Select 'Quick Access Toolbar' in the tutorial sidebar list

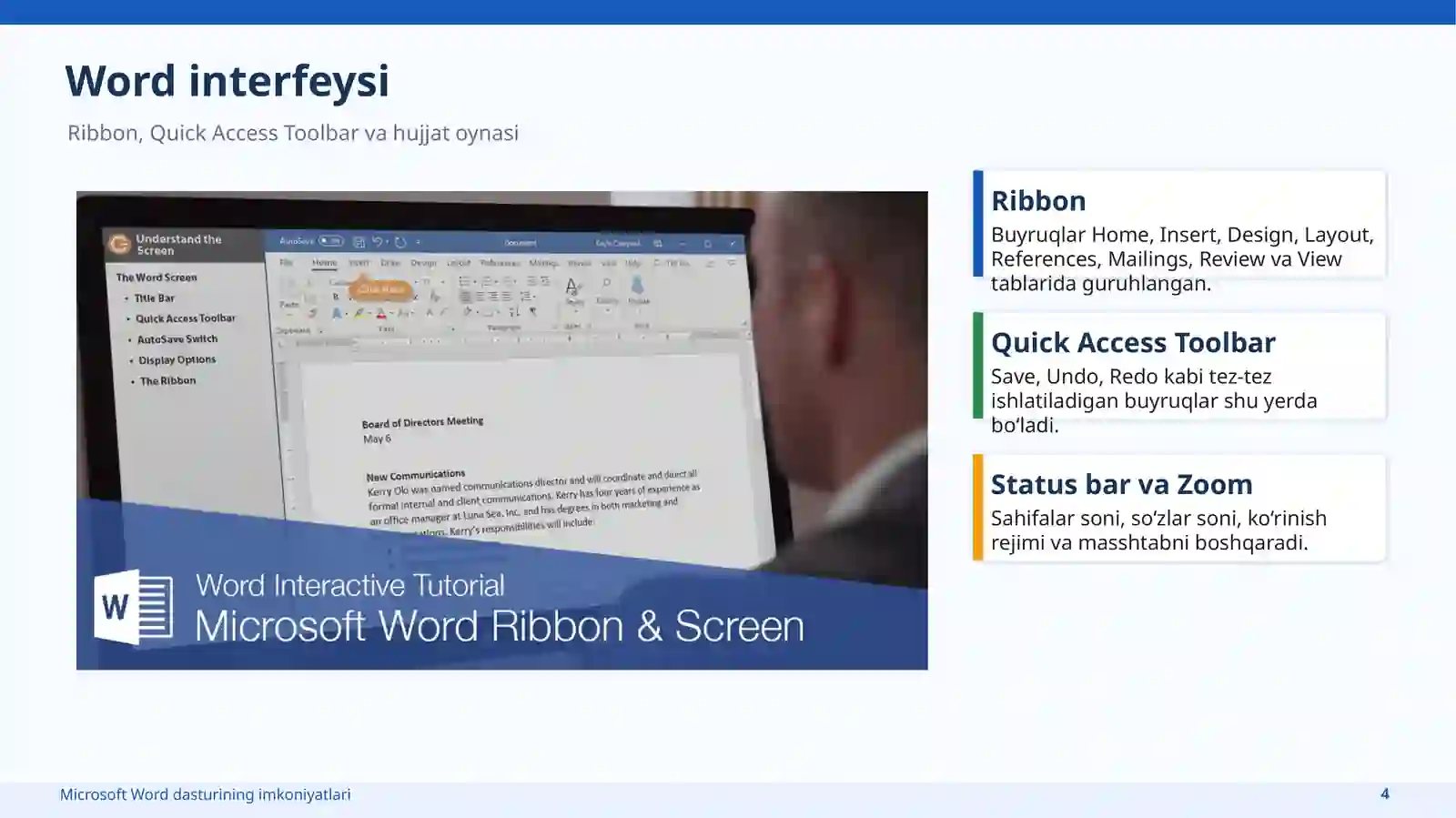pos(186,318)
